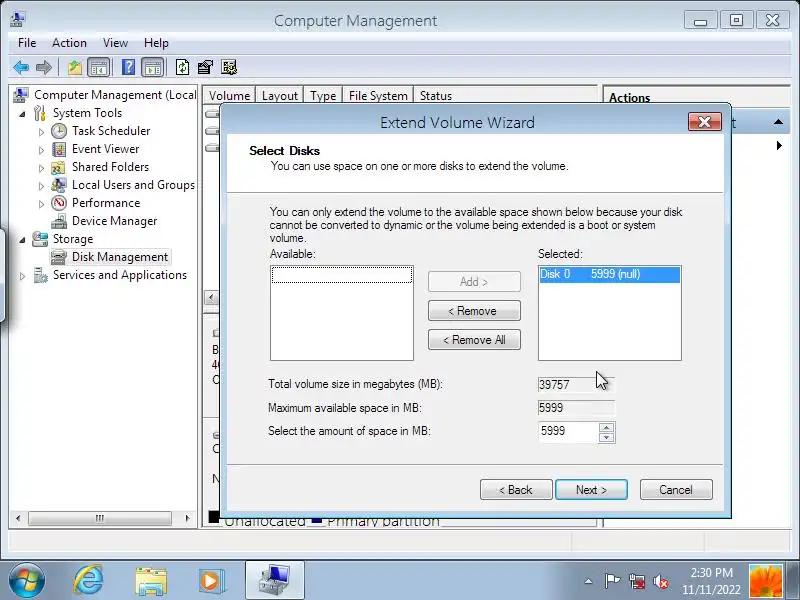Toggle the Show/Hide Action Pane toolbar icon
800x600 pixels.
(x=153, y=67)
